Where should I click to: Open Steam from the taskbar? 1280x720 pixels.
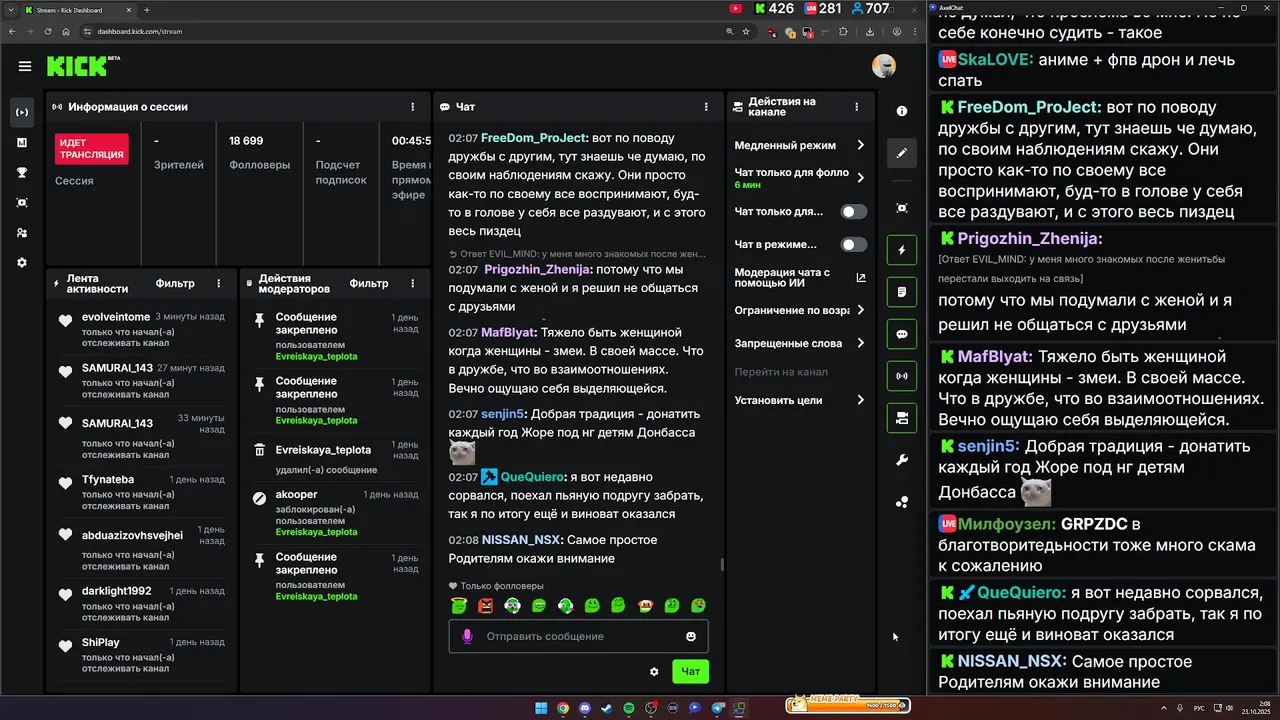pos(607,708)
